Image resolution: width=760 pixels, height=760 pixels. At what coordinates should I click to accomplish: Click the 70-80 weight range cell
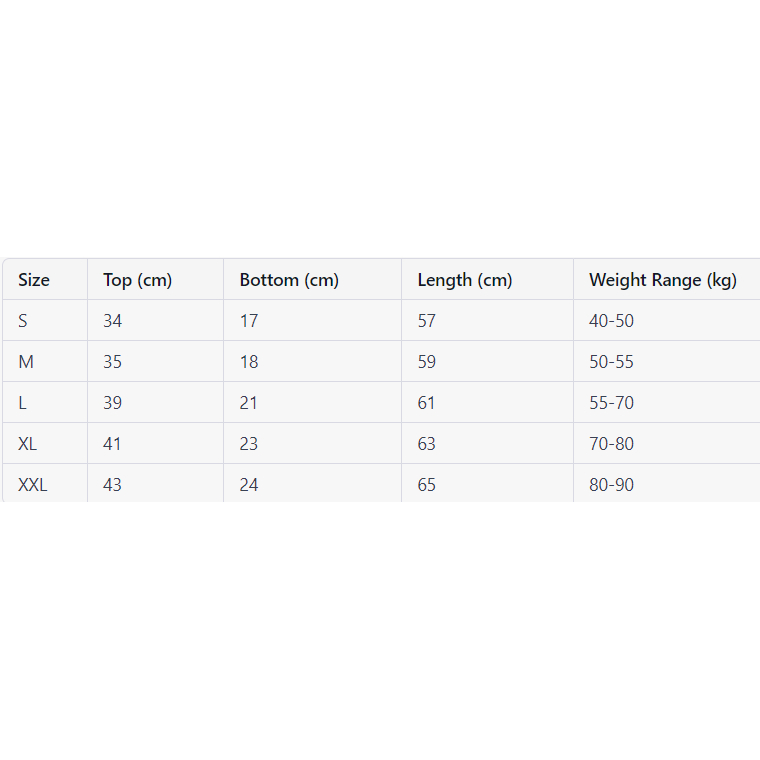[611, 444]
